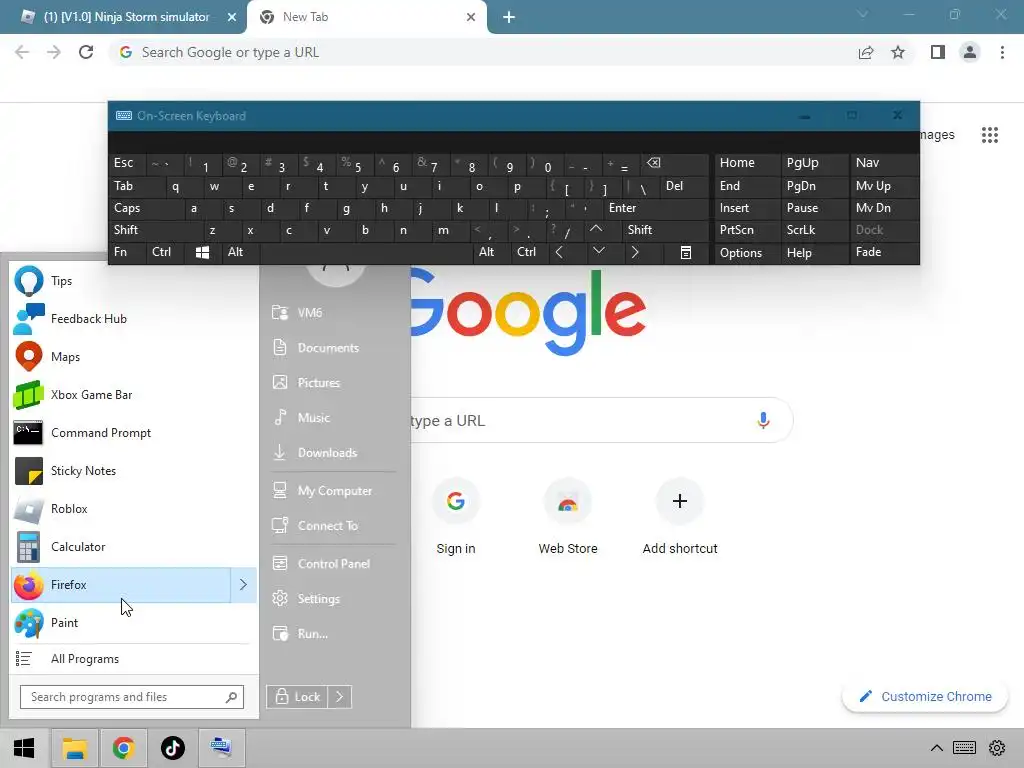The height and width of the screenshot is (768, 1024).
Task: Switch to Chrome in the taskbar
Action: [x=123, y=748]
